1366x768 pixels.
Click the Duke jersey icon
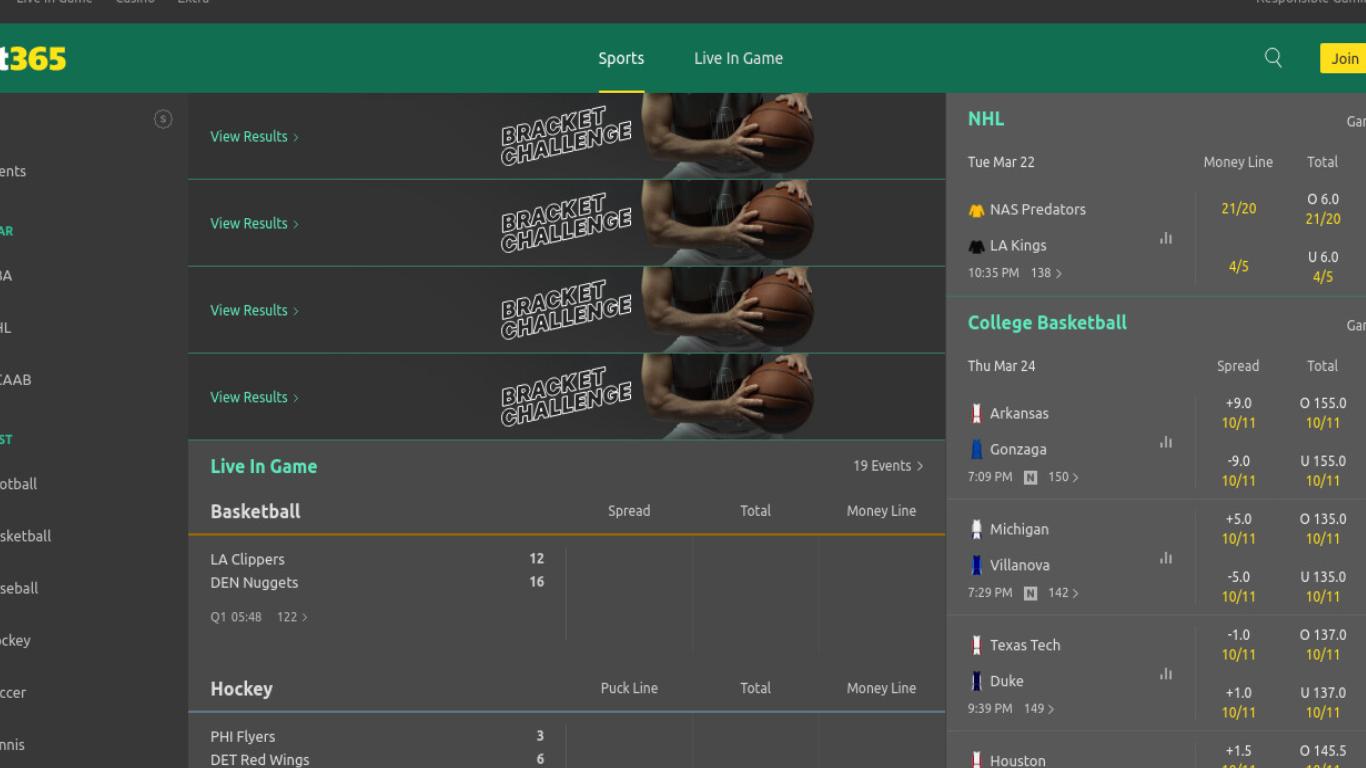point(976,681)
